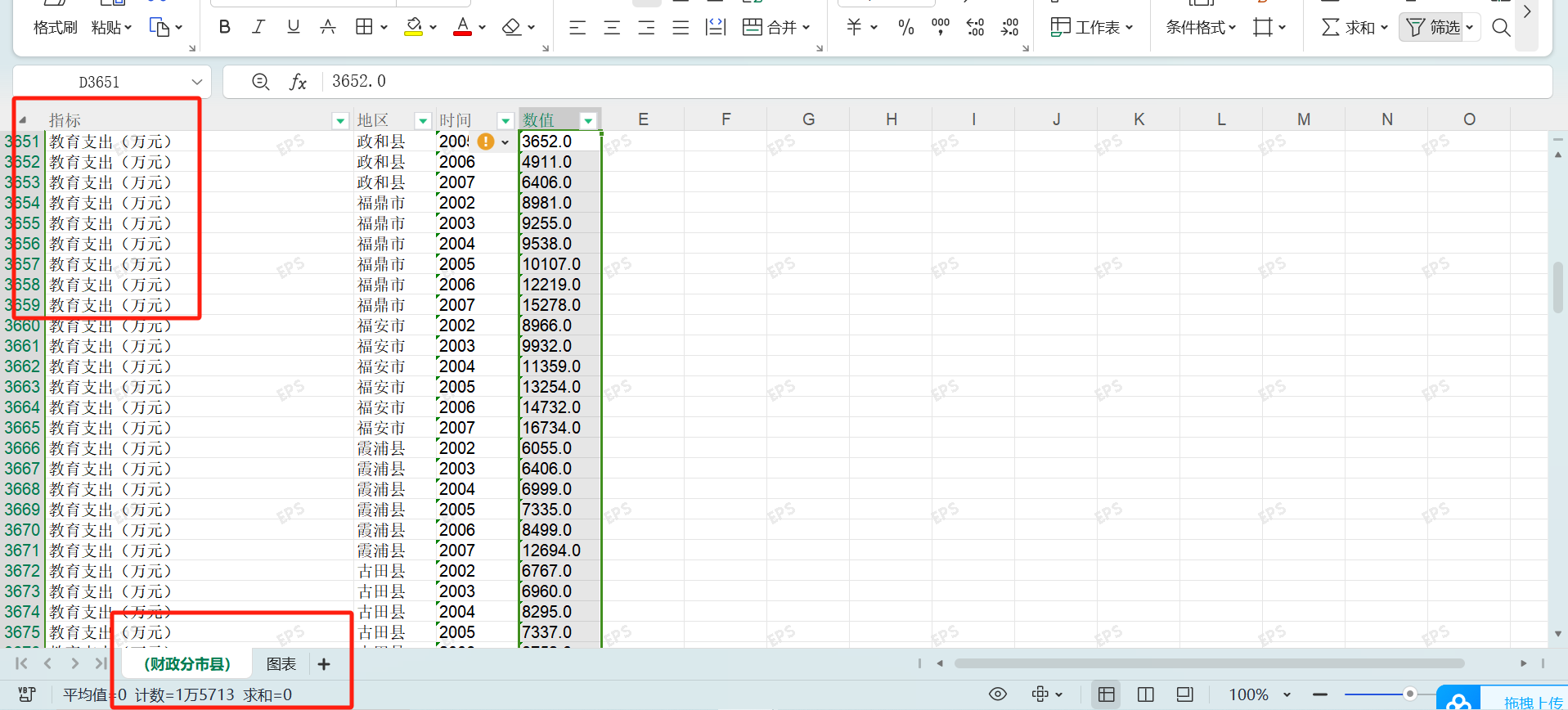Open the font color dropdown arrow
The width and height of the screenshot is (1568, 710).
483,27
